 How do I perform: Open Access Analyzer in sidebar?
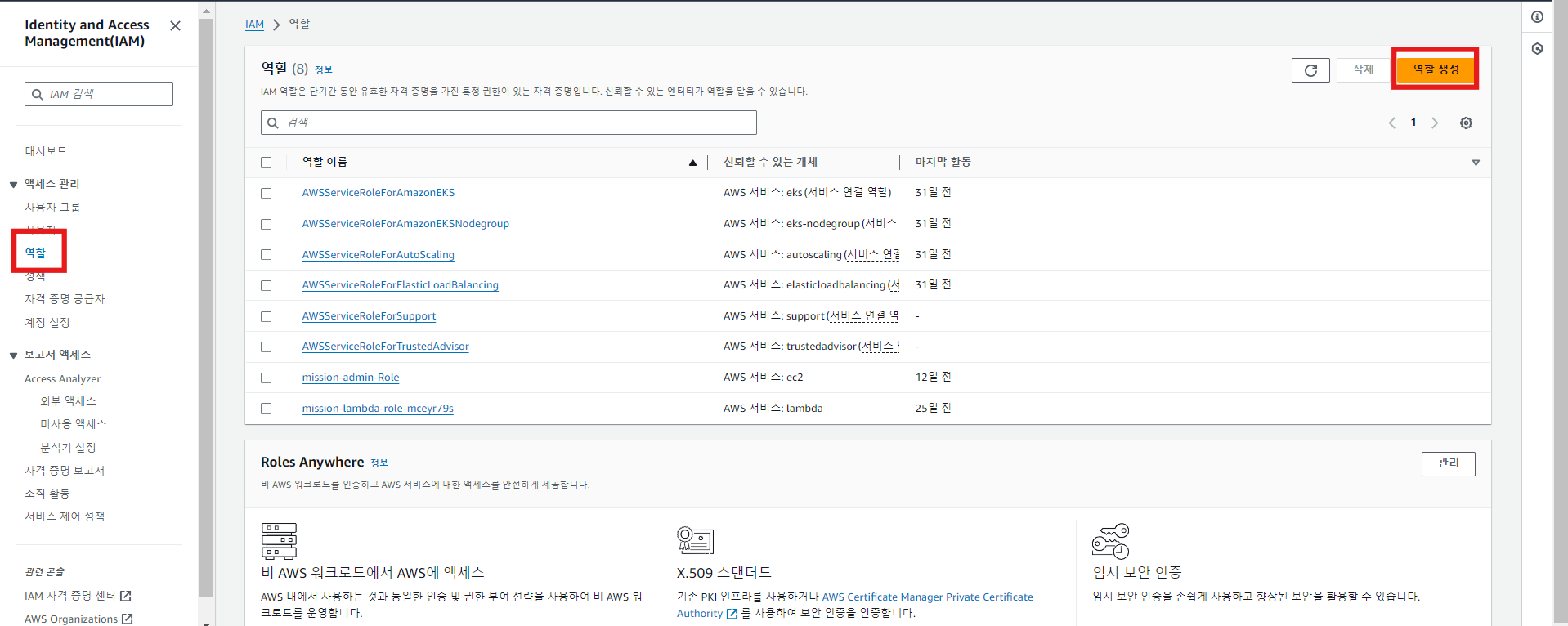[x=63, y=379]
